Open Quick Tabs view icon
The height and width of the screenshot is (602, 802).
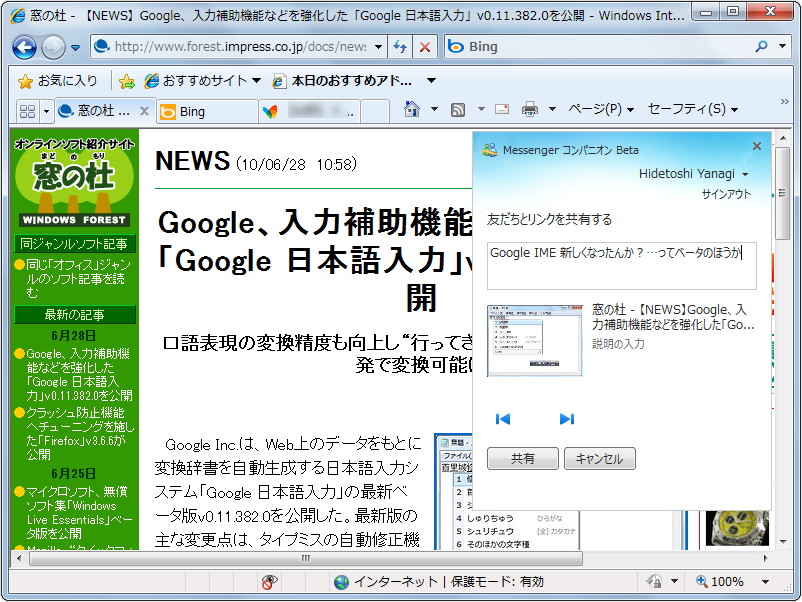pyautogui.click(x=28, y=112)
